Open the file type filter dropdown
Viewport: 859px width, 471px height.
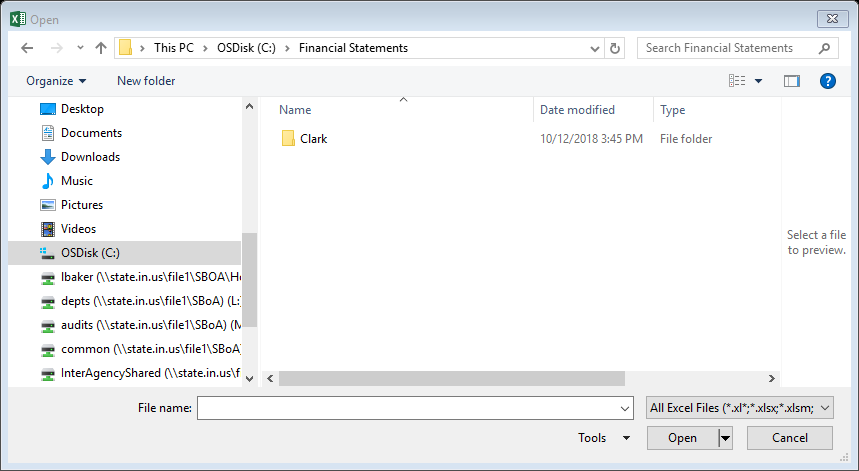(740, 408)
